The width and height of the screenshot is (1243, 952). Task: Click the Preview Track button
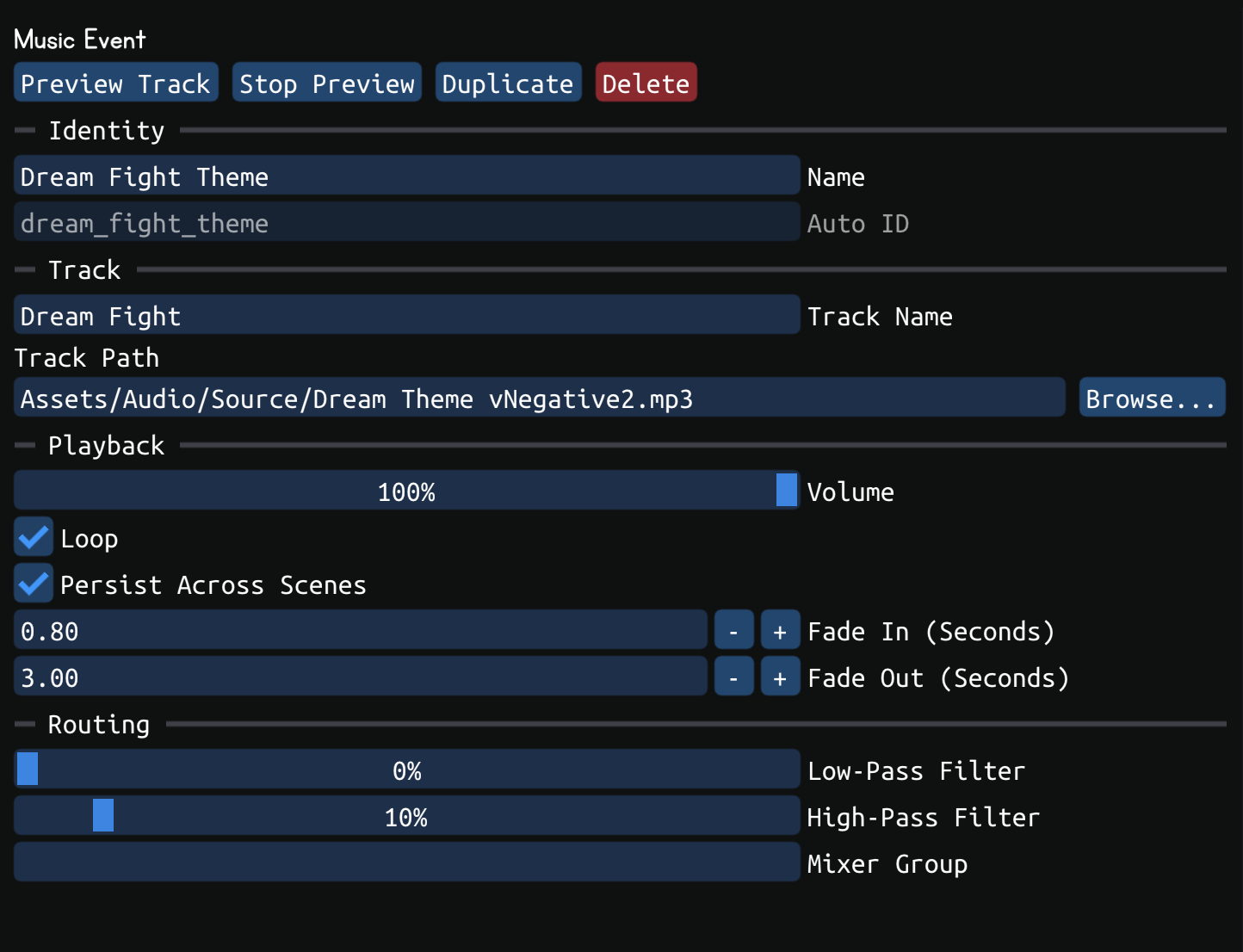116,83
